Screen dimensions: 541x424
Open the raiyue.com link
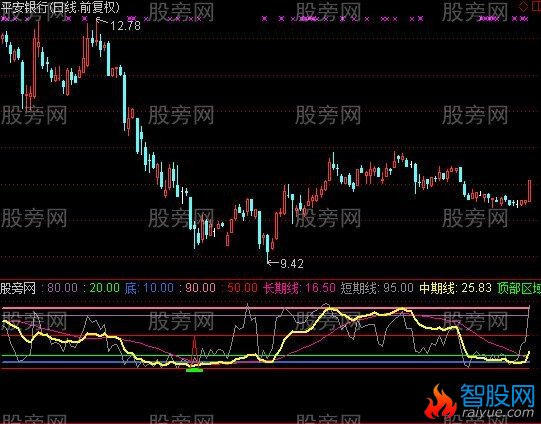(497, 412)
